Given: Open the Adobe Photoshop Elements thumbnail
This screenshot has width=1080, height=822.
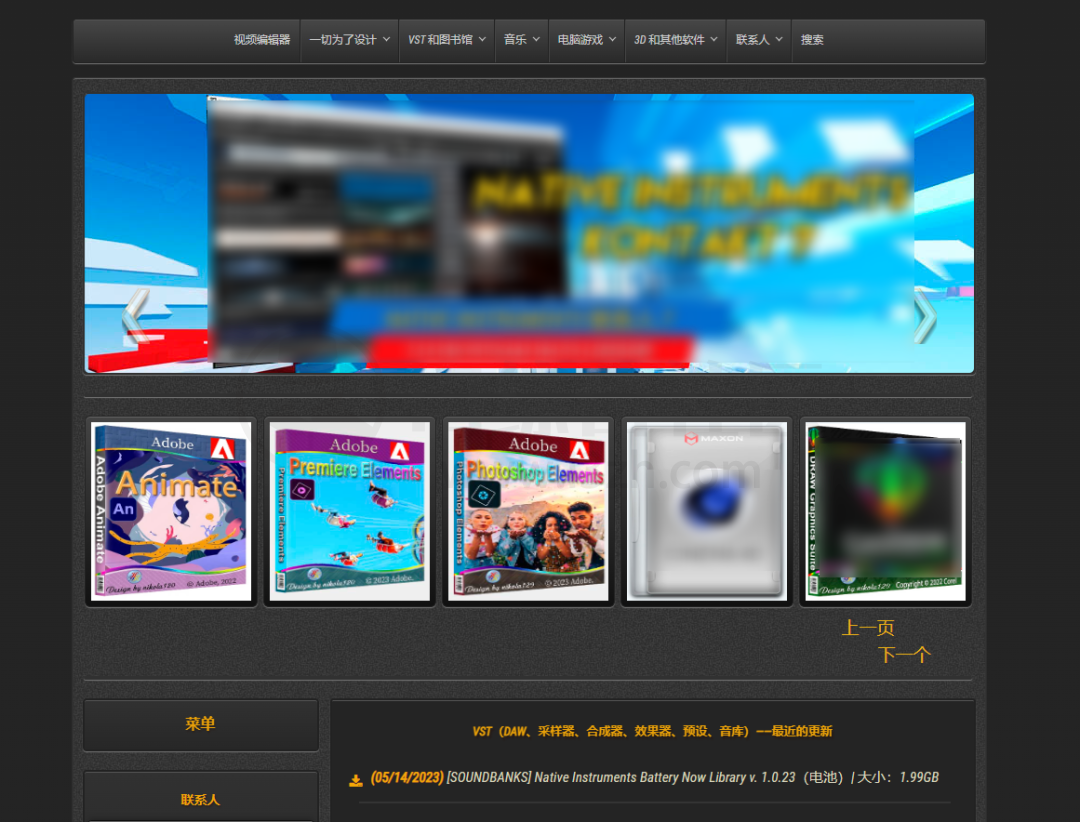Looking at the screenshot, I should coord(528,511).
